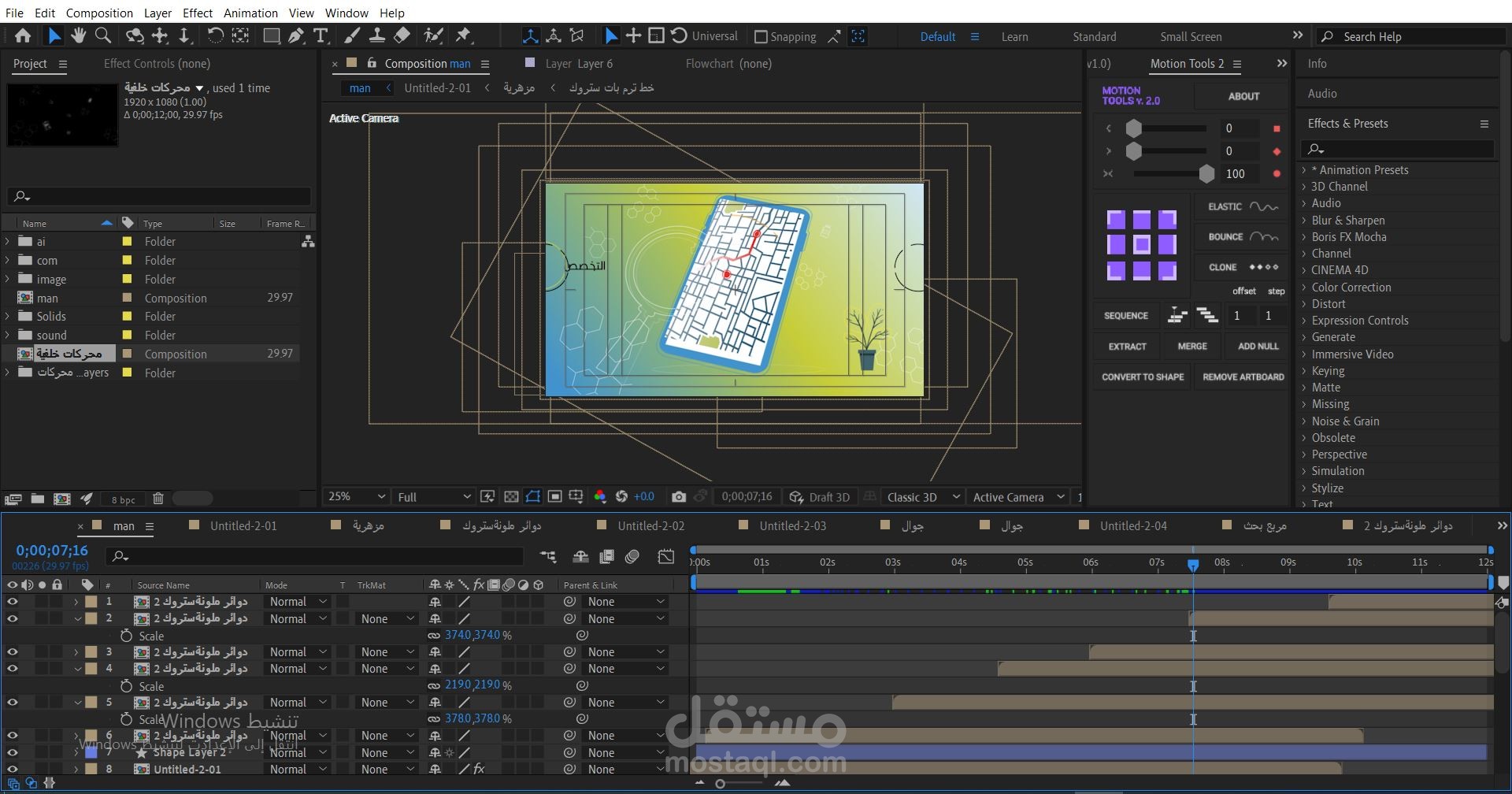Select the Hand tool
This screenshot has width=1512, height=794.
(78, 35)
